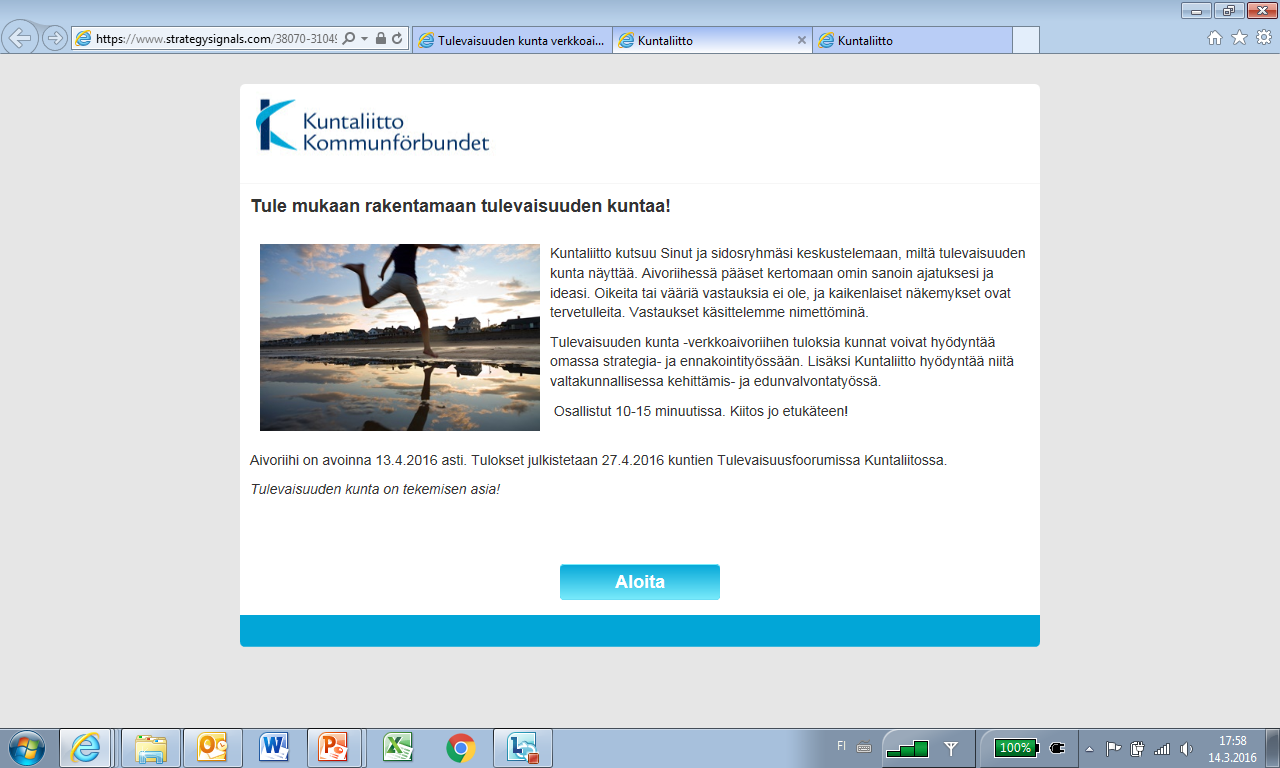Click the volume speaker tray icon
The width and height of the screenshot is (1280, 768).
(x=1187, y=748)
